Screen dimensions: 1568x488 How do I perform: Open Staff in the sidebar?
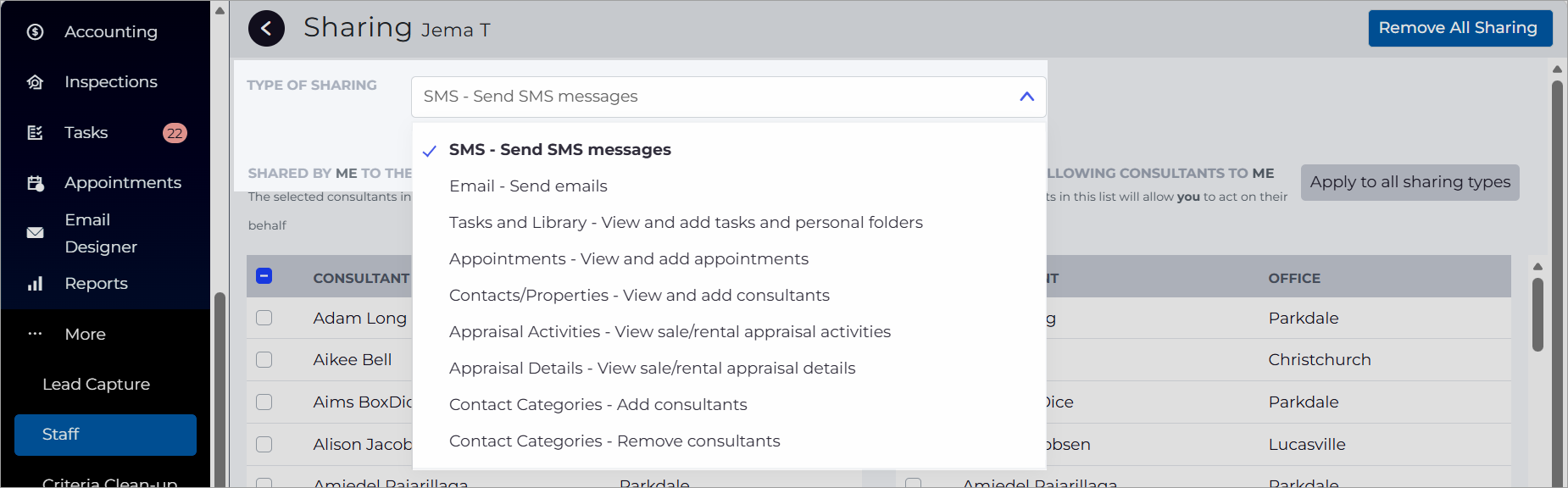(105, 435)
